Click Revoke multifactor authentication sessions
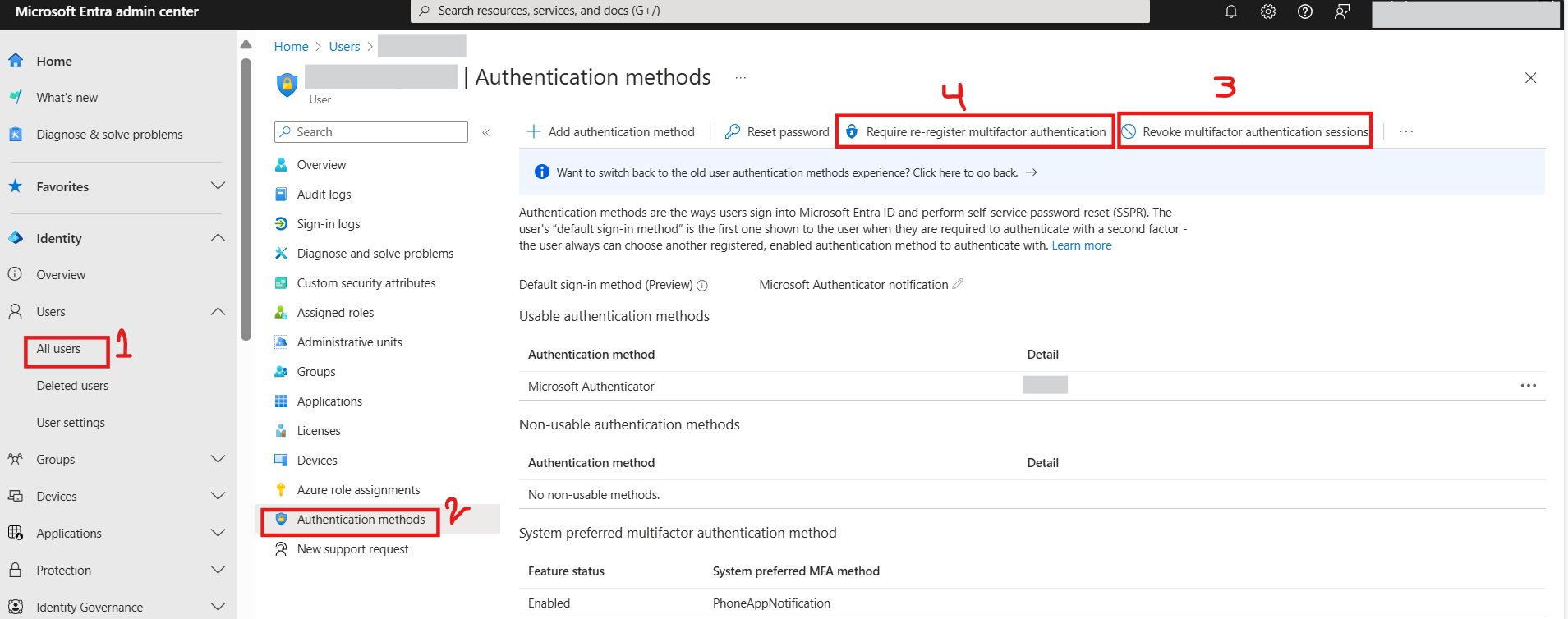1568x619 pixels. (x=1245, y=132)
